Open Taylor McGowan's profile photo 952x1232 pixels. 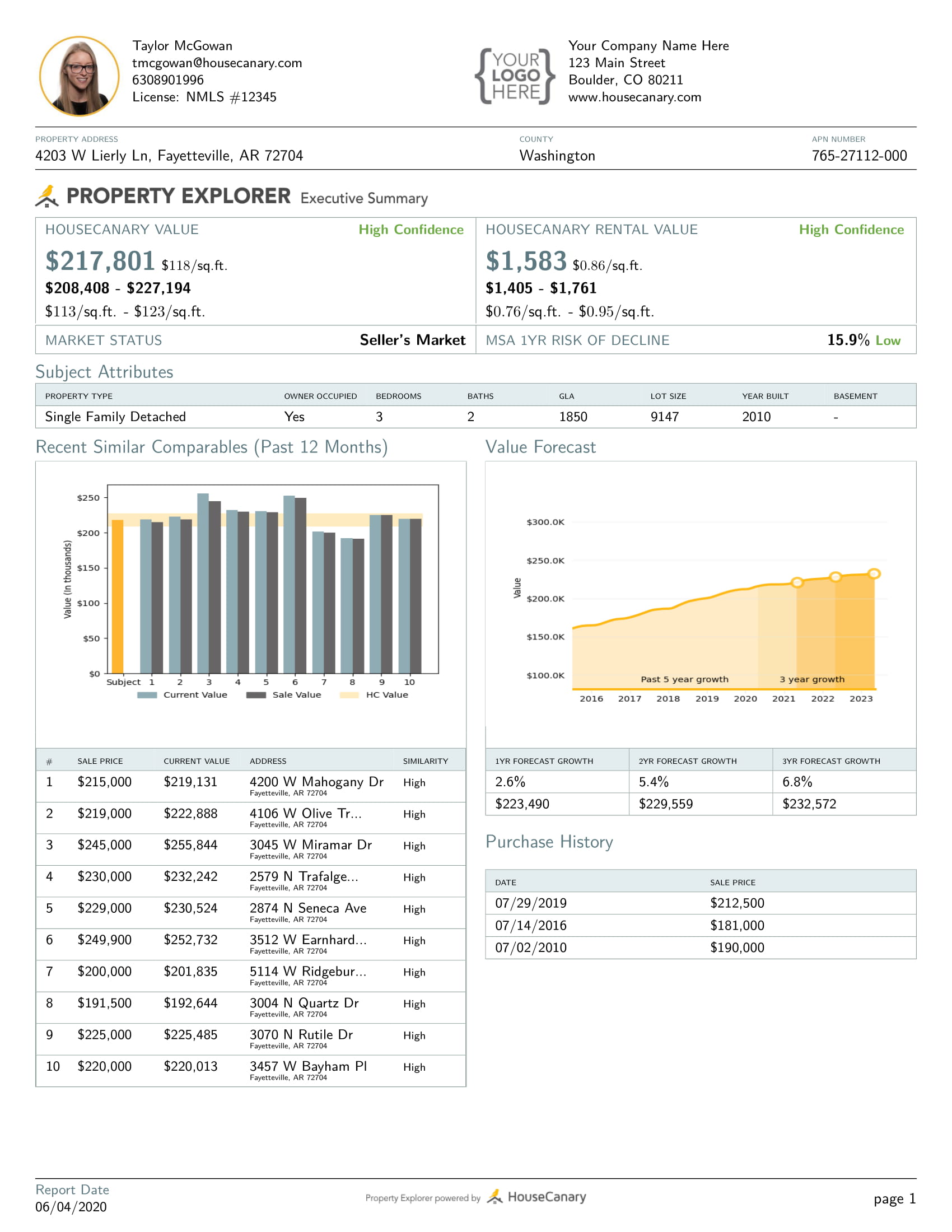79,76
